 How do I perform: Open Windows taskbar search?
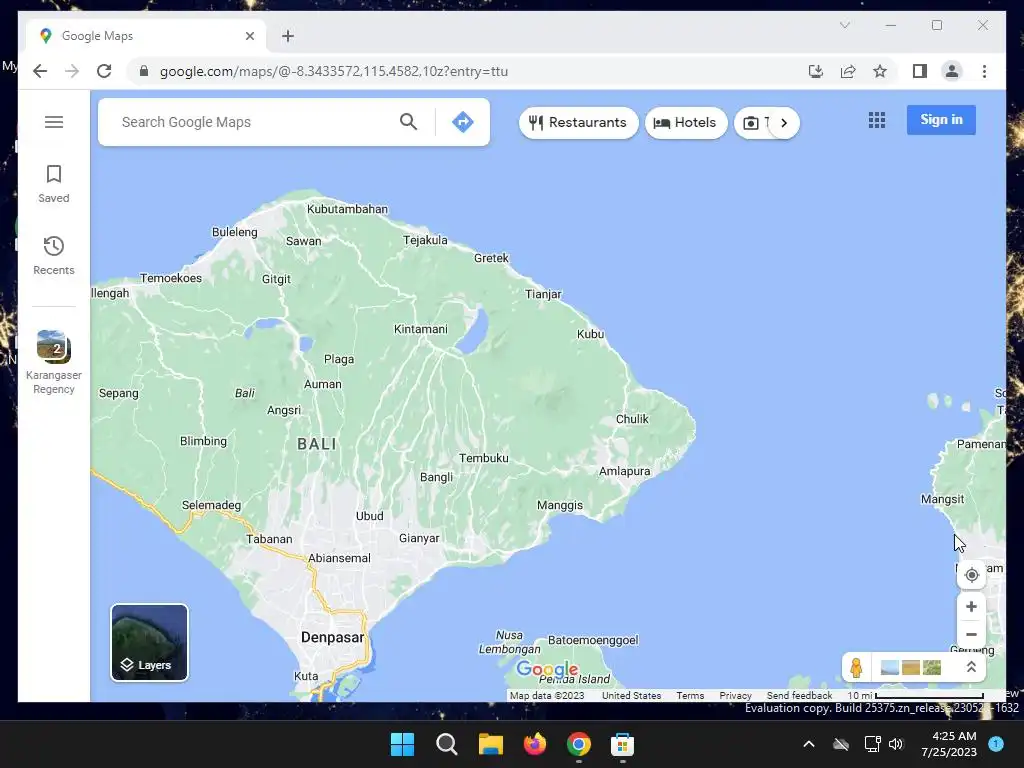tap(447, 744)
